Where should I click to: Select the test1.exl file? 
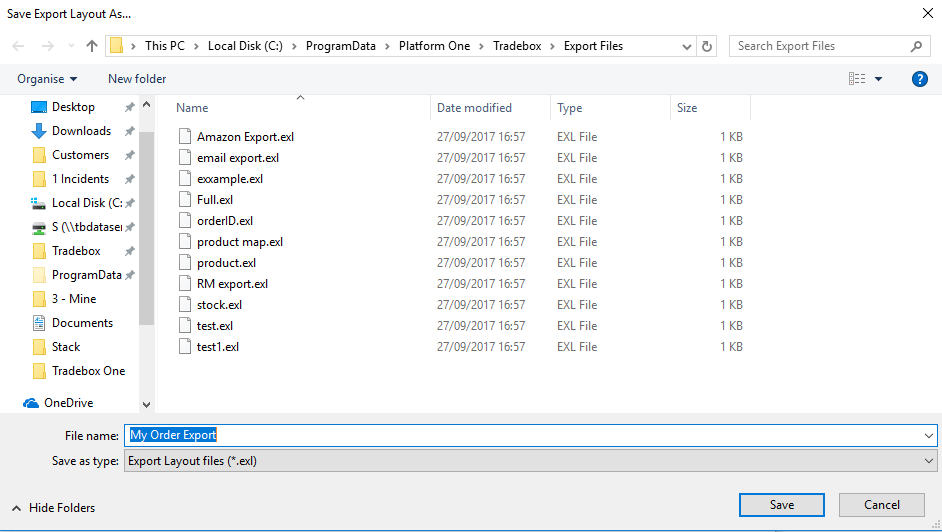pos(218,347)
